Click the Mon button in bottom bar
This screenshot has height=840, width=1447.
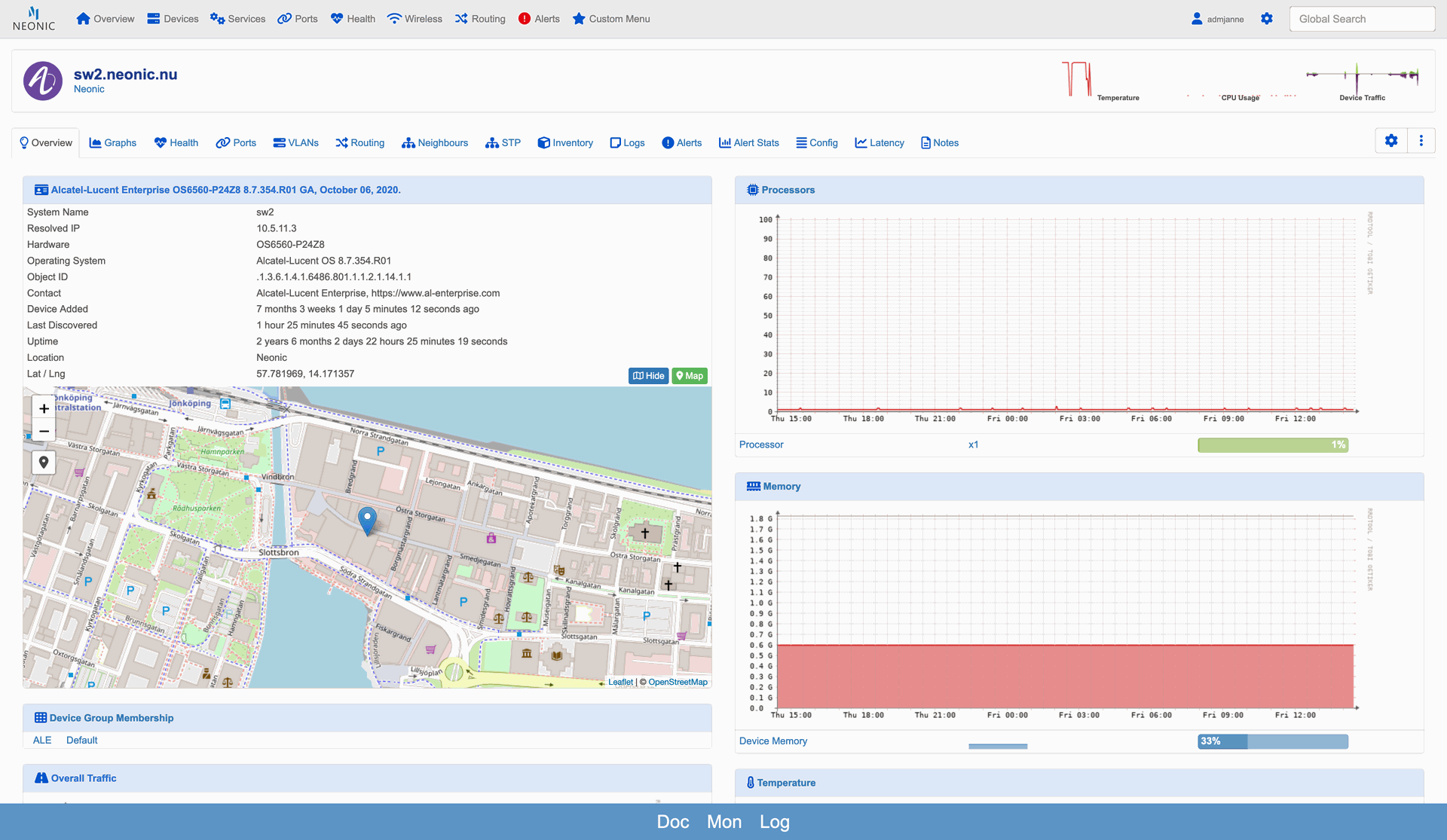tap(724, 822)
